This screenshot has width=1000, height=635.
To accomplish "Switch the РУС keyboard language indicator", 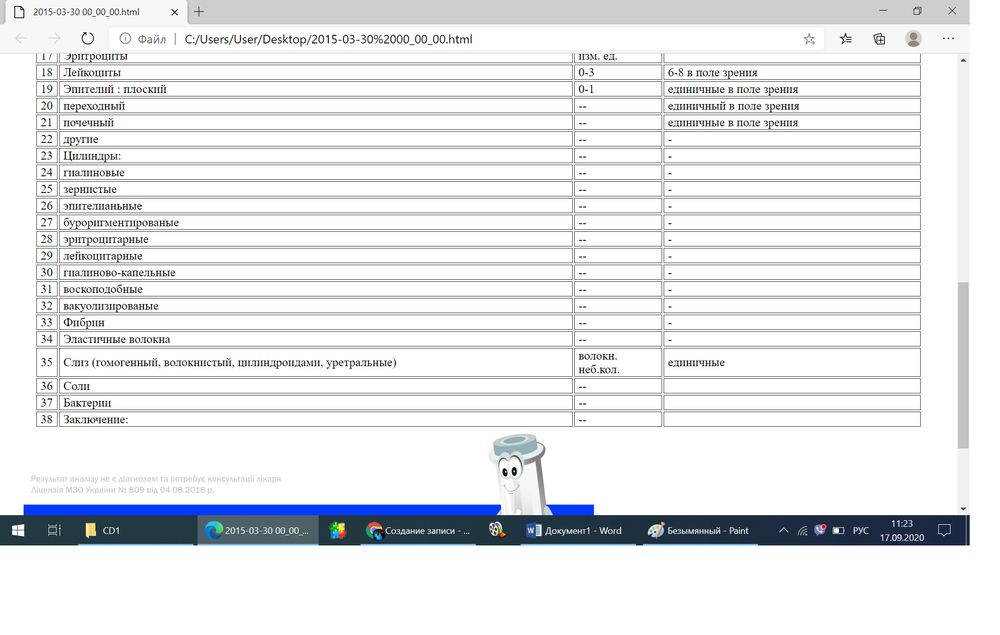I will coord(860,531).
